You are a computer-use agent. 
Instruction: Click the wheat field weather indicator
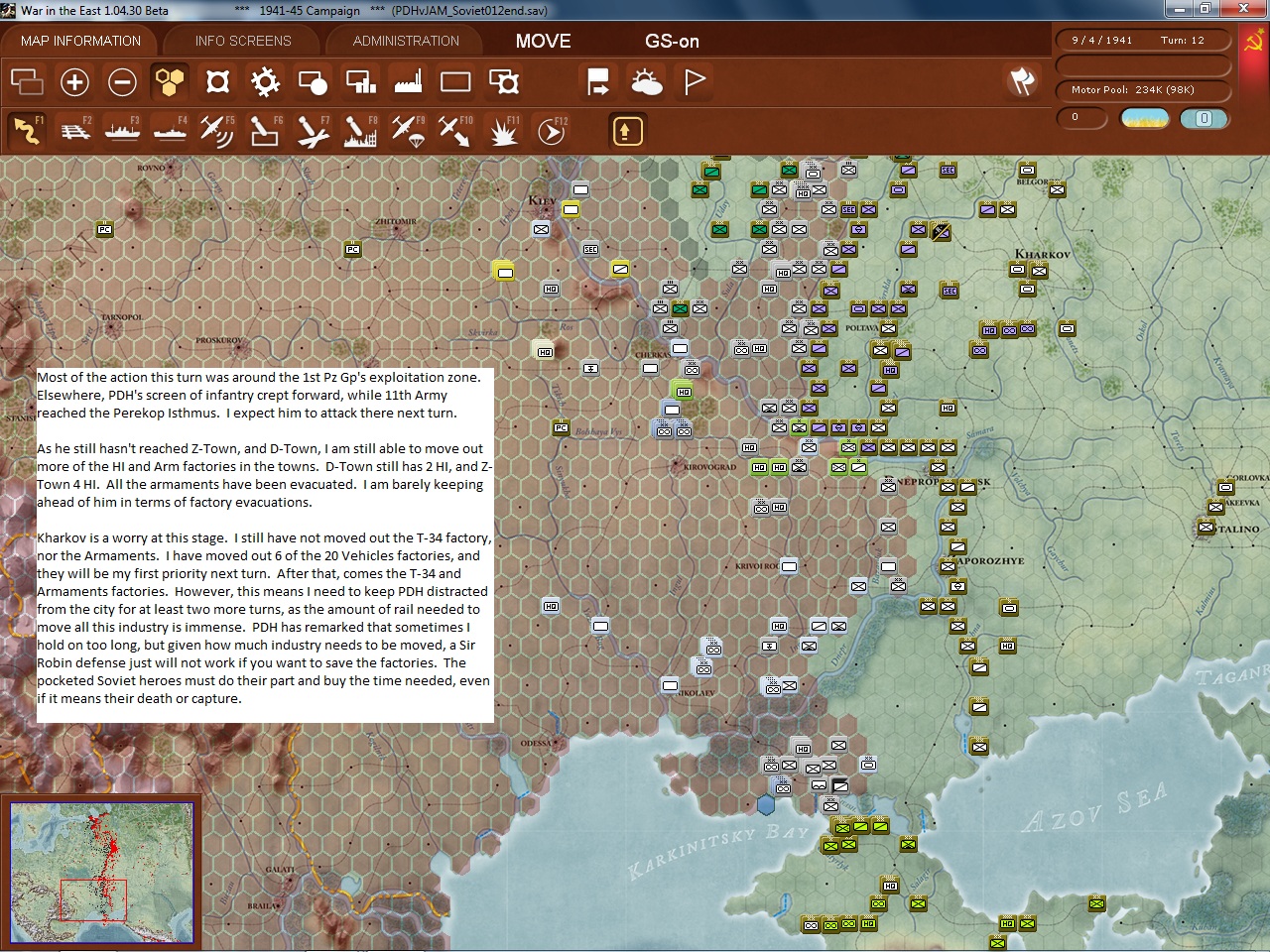1145,118
